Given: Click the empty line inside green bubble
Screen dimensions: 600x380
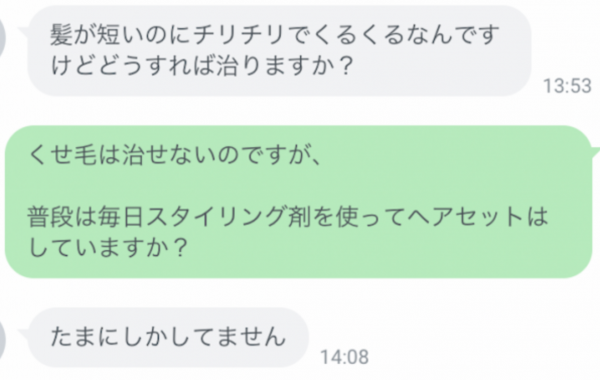Looking at the screenshot, I should pyautogui.click(x=298, y=186).
